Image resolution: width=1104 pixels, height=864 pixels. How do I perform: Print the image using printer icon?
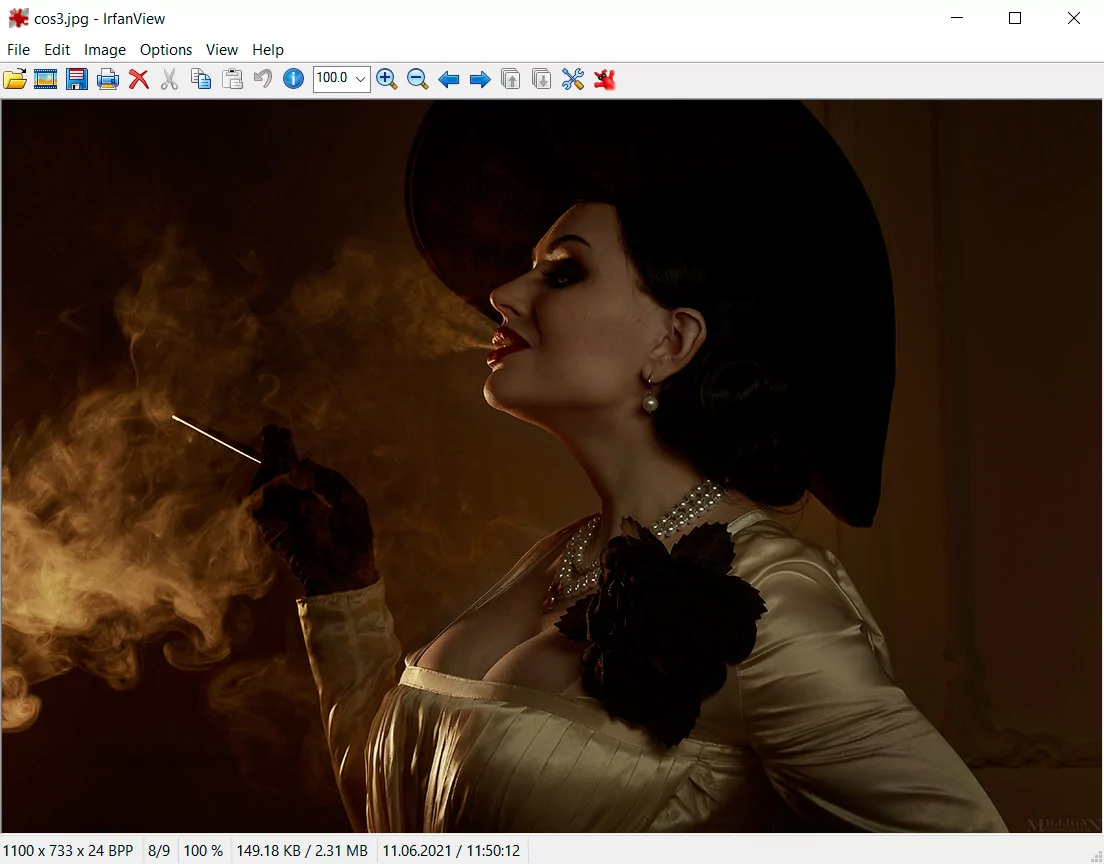[108, 79]
